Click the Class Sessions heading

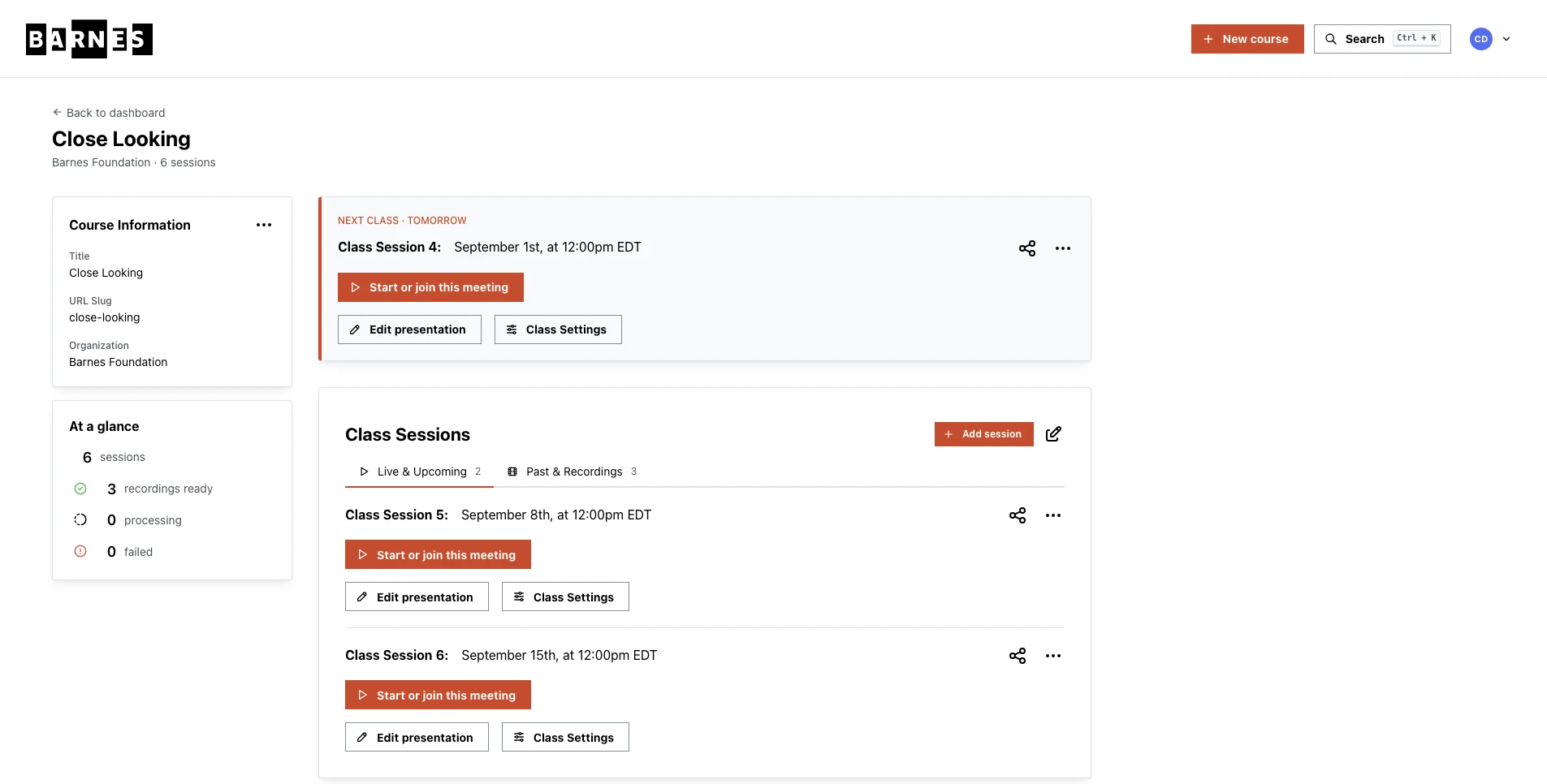point(408,434)
